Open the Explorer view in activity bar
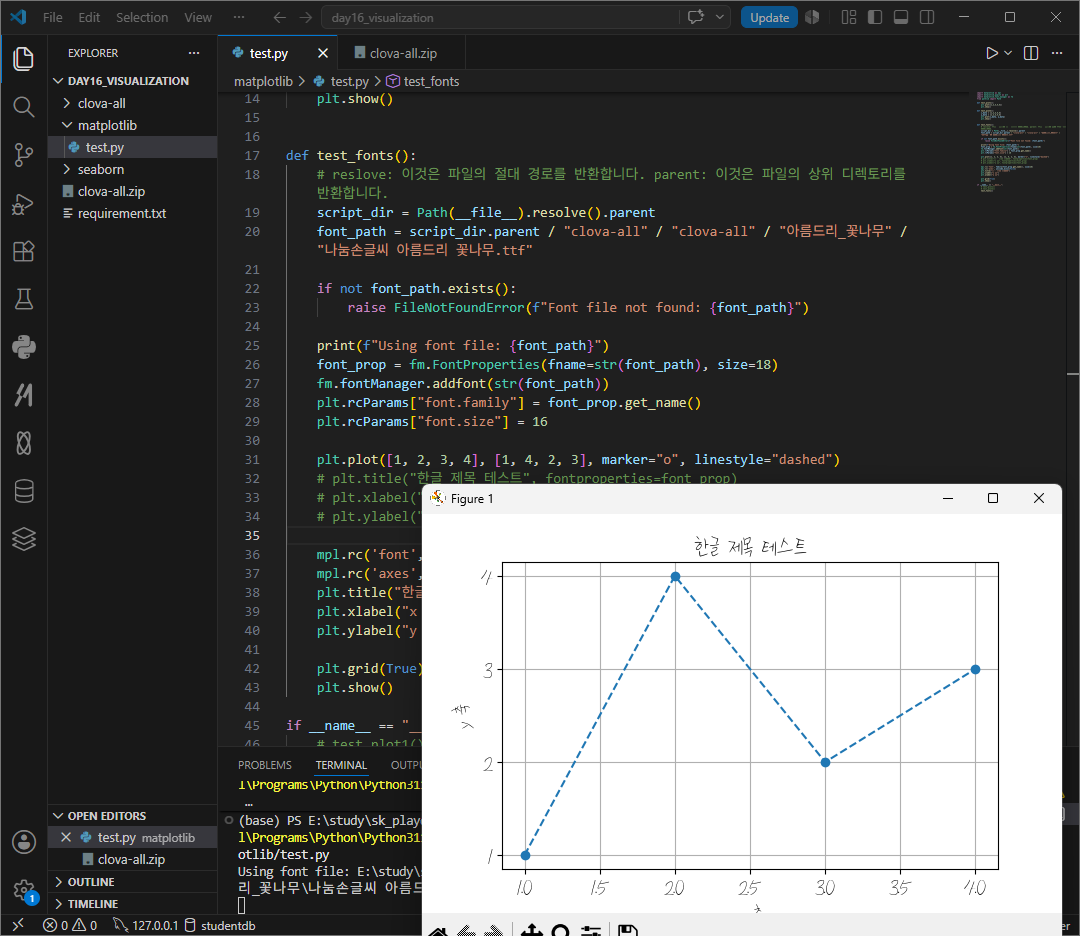1080x936 pixels. pos(23,59)
